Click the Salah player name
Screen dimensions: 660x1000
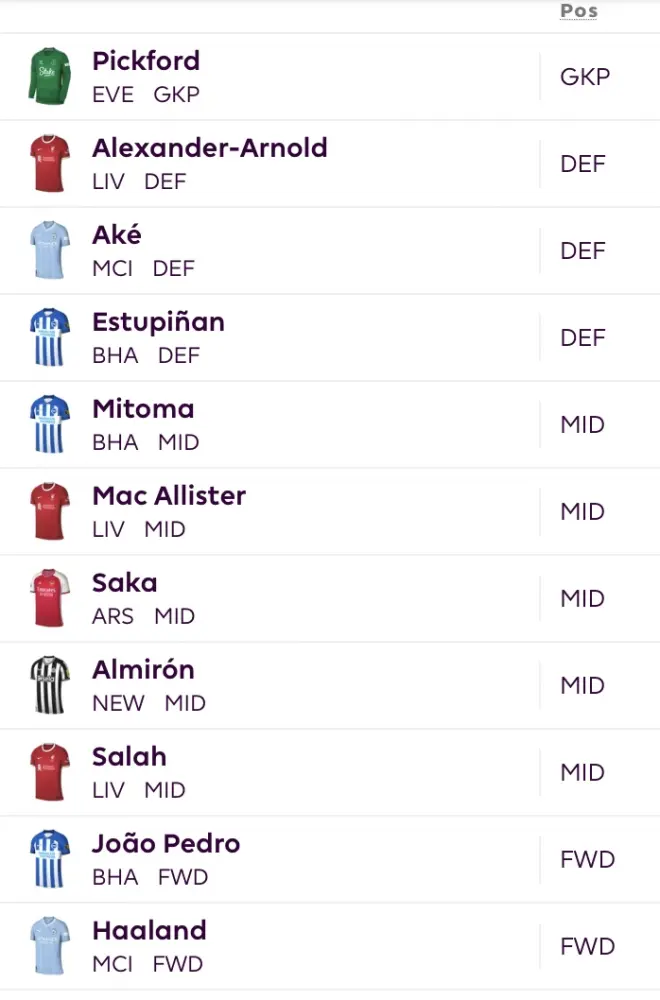coord(129,757)
